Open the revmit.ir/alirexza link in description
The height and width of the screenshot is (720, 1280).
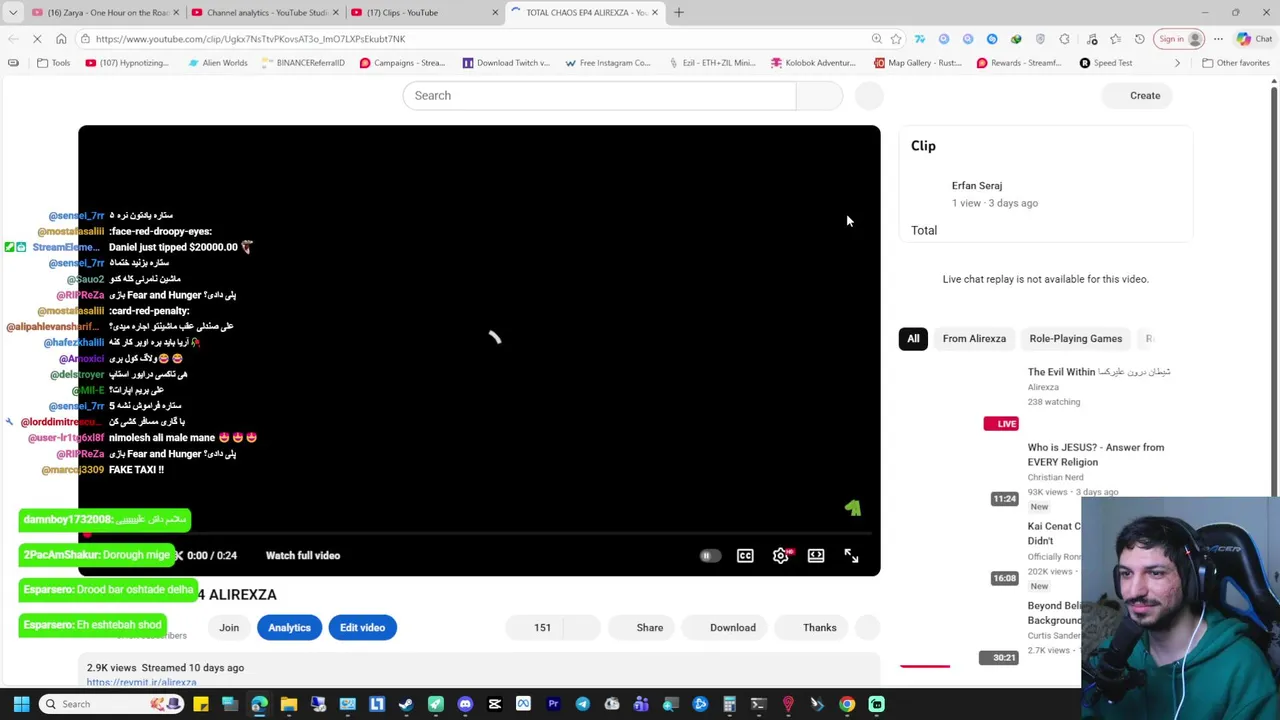[141, 682]
